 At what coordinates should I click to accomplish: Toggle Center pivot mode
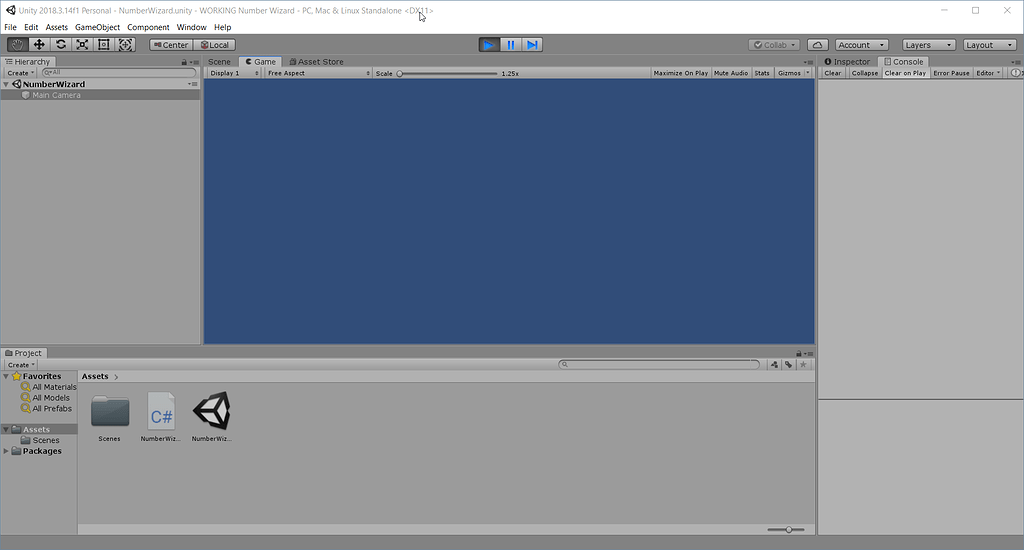coord(171,45)
